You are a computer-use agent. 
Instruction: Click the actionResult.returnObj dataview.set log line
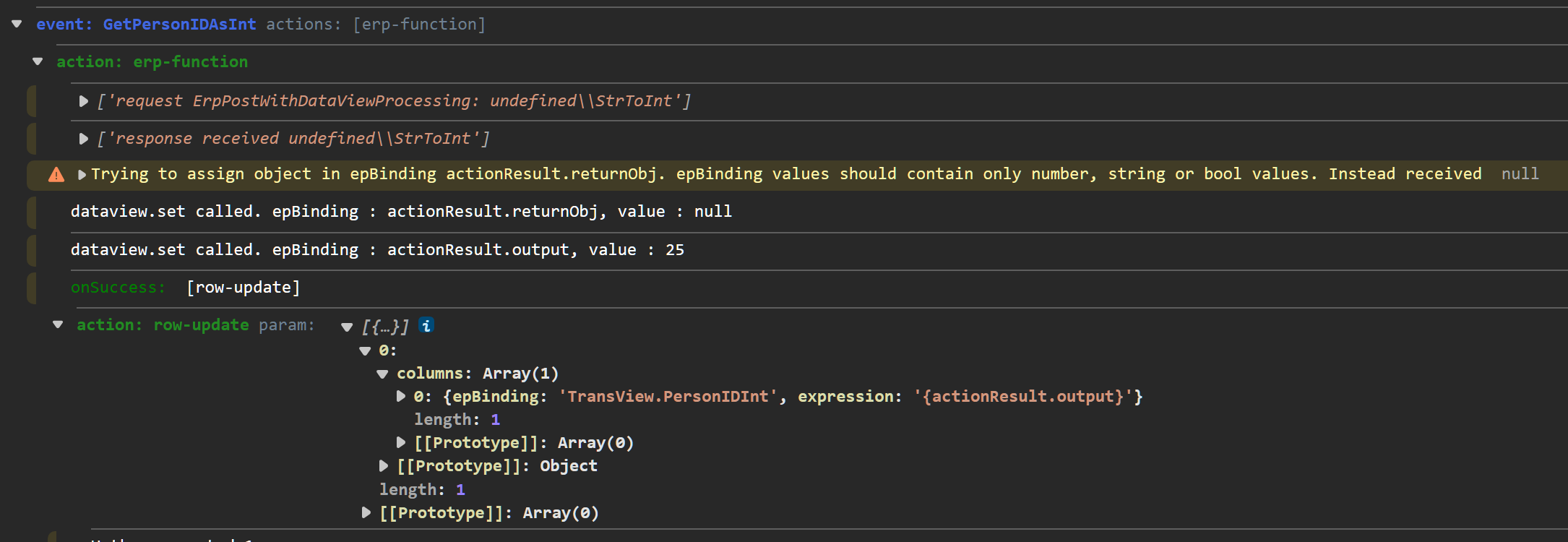pos(401,212)
